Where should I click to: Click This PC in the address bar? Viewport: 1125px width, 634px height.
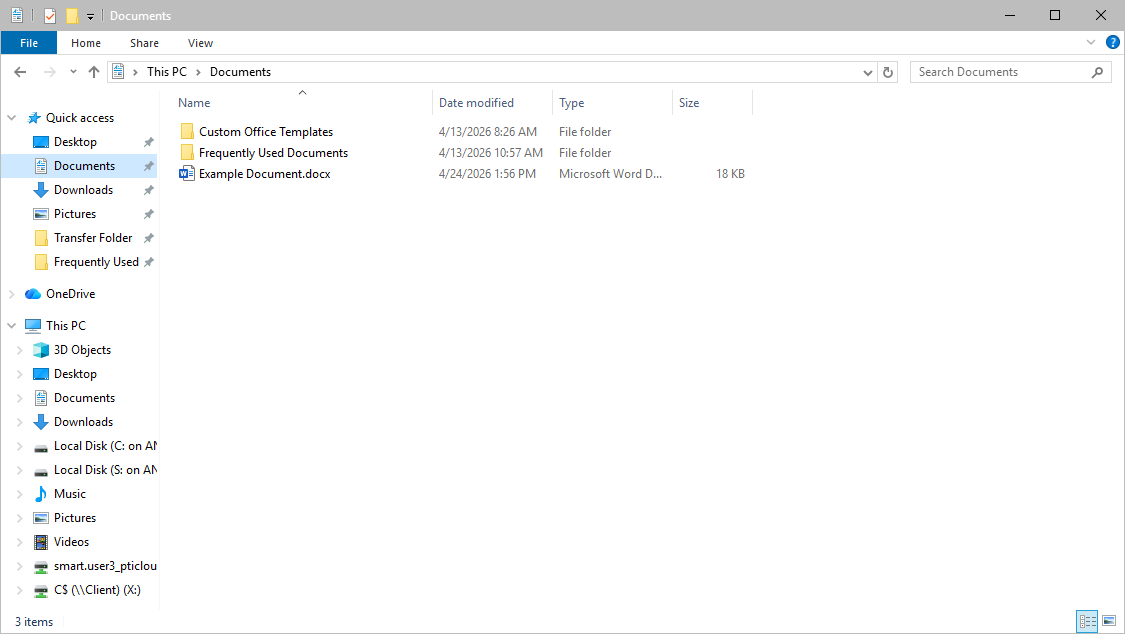[166, 72]
